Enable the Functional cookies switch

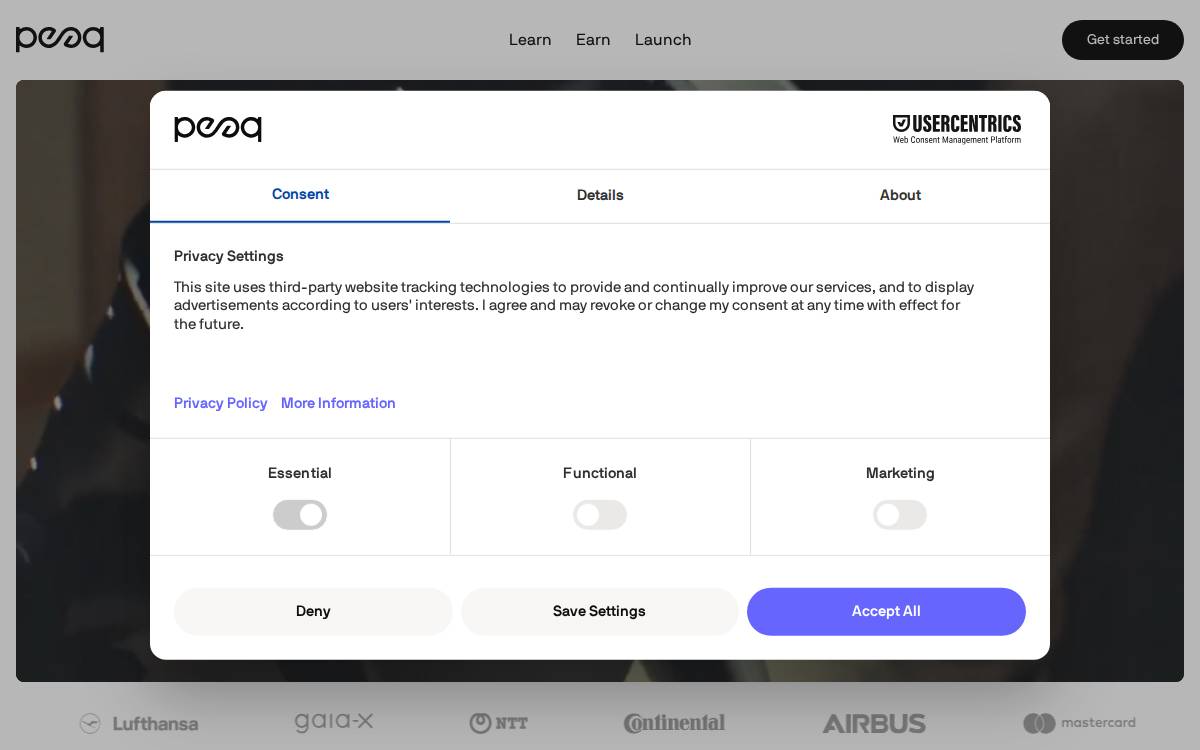point(600,515)
